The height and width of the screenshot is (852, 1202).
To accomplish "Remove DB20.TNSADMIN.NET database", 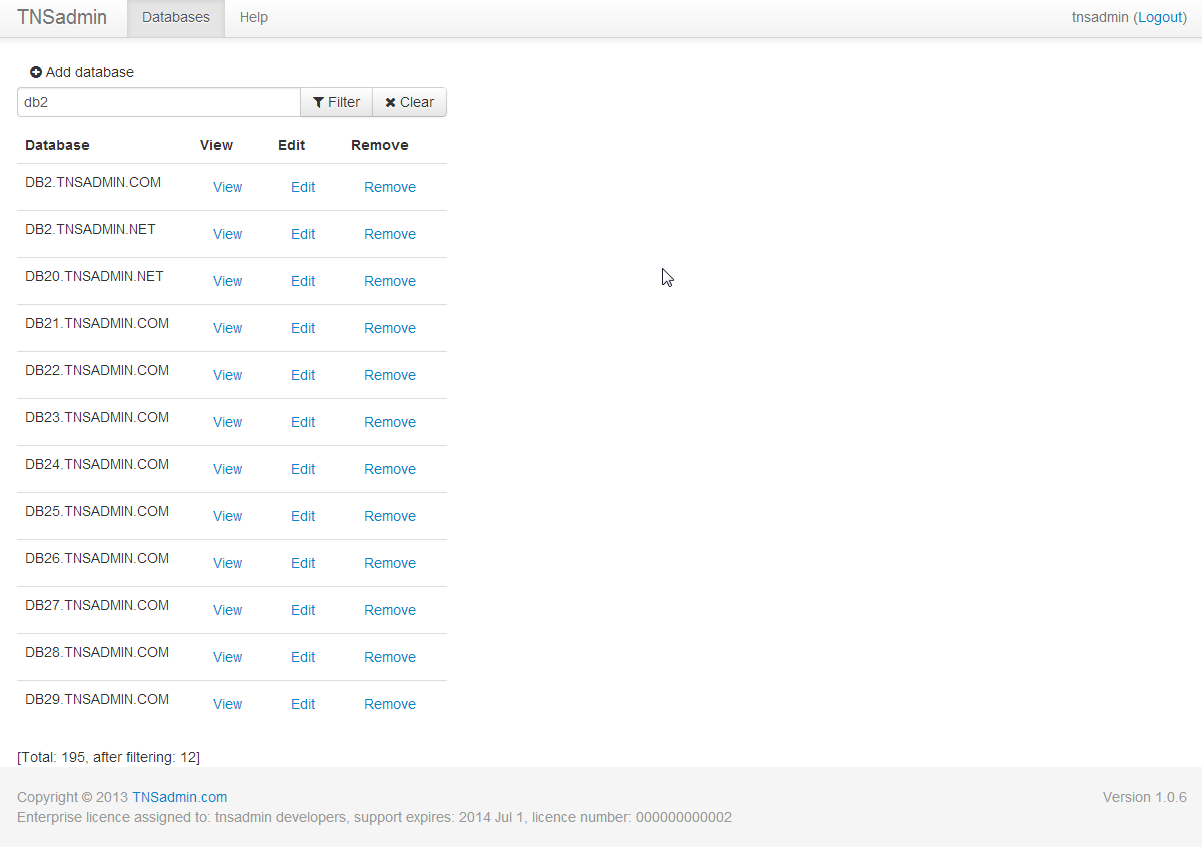I will point(390,281).
